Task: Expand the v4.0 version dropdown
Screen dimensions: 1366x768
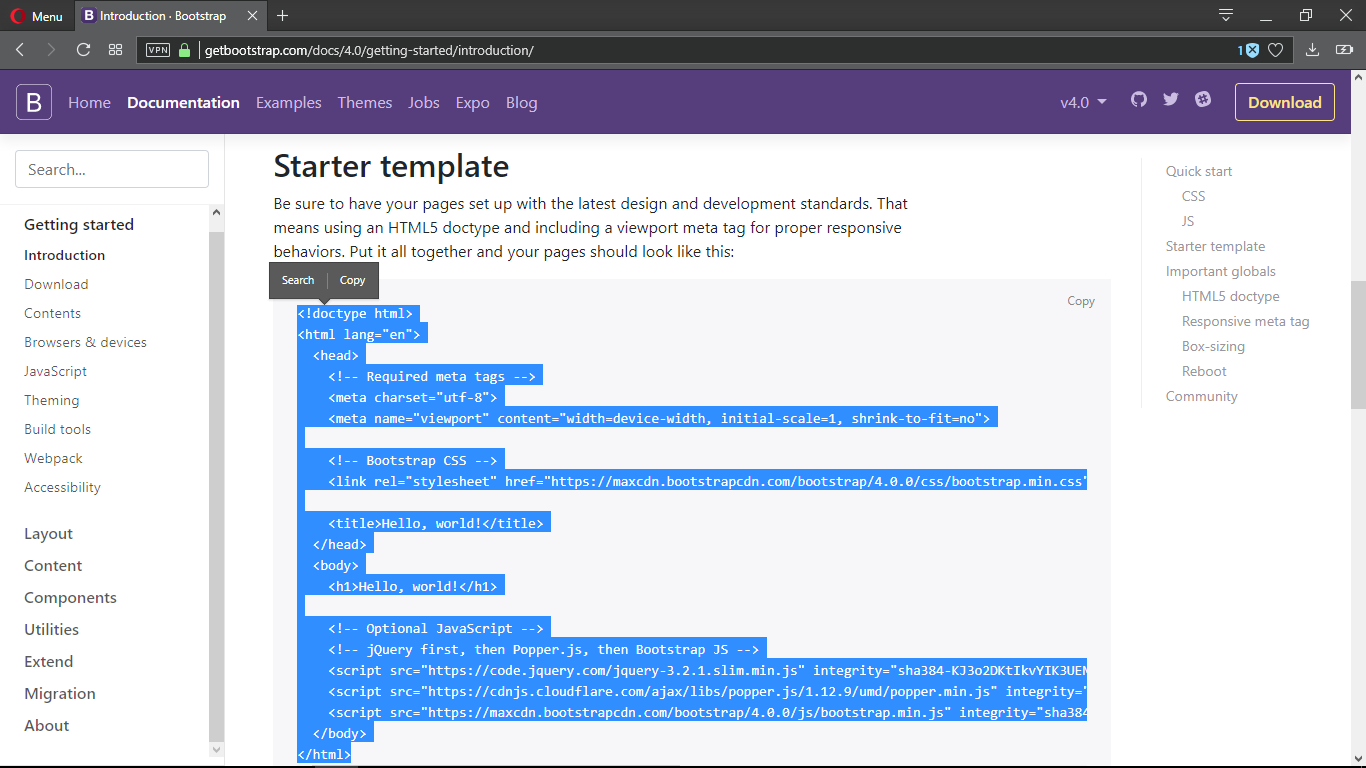Action: (x=1083, y=101)
